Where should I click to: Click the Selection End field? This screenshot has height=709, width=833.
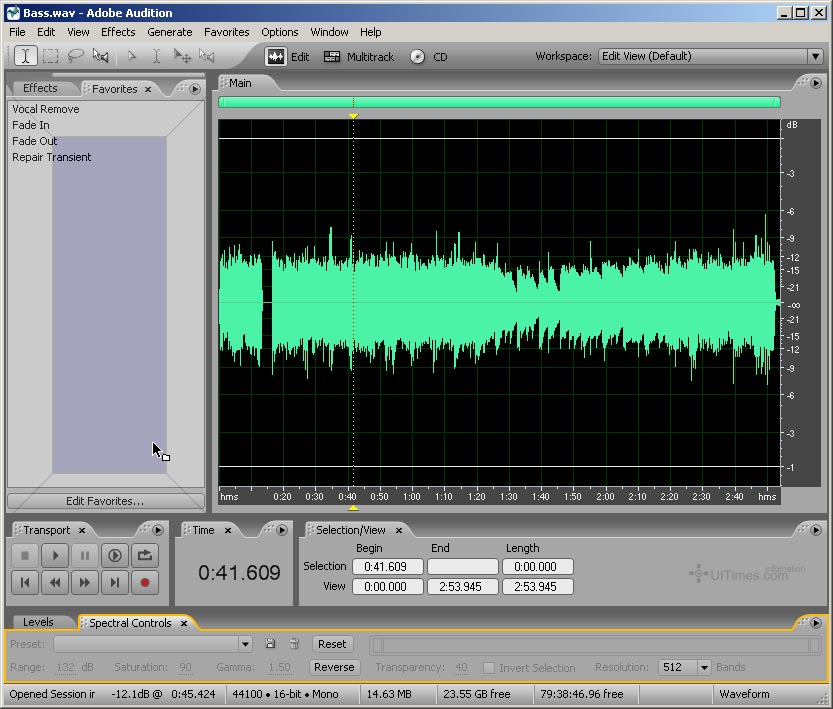463,567
